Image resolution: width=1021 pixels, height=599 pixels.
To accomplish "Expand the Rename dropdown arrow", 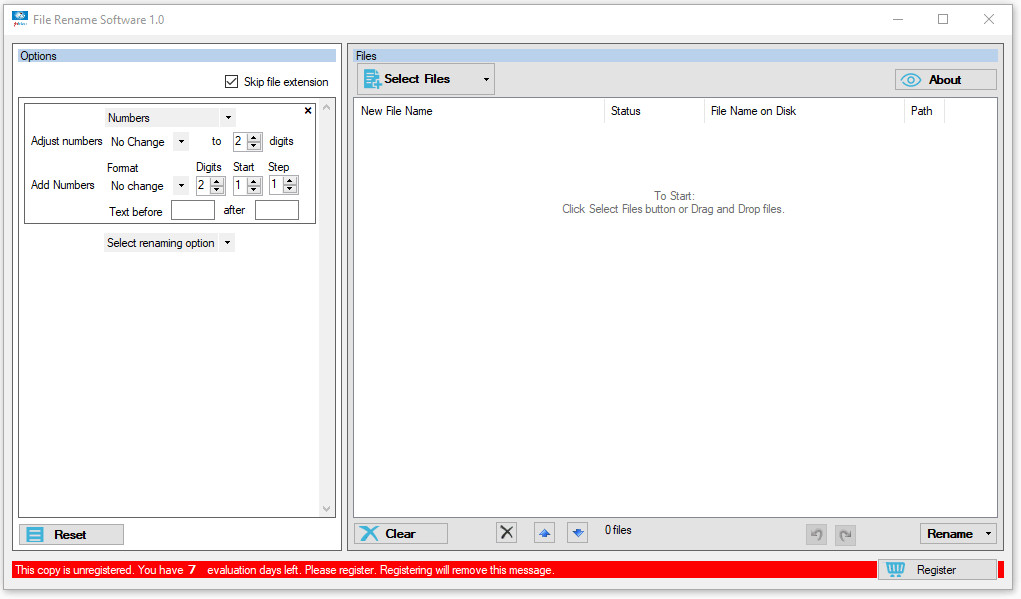I will tap(988, 533).
